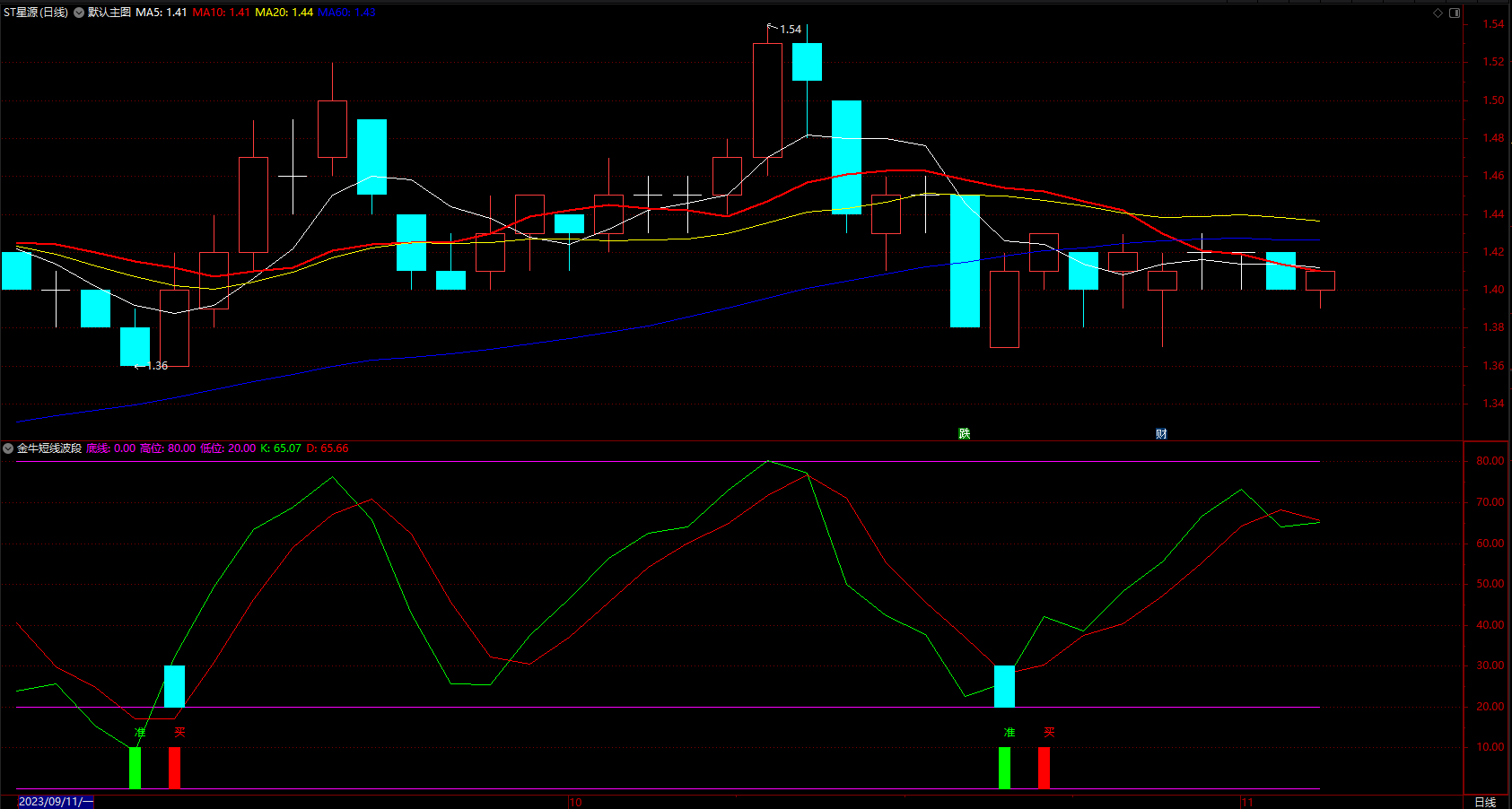
Task: Open the main chart dropdown arrow beside 默认主图
Action: pos(79,13)
